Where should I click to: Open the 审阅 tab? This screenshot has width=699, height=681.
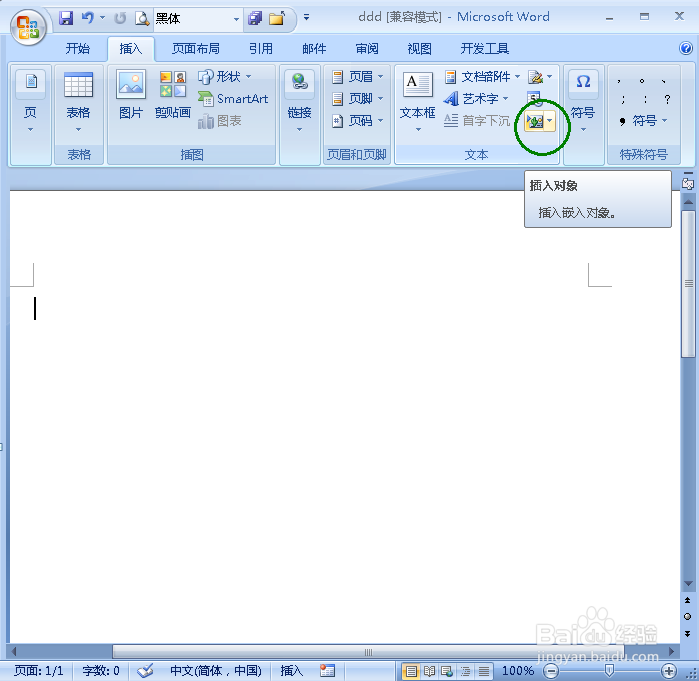click(x=367, y=48)
